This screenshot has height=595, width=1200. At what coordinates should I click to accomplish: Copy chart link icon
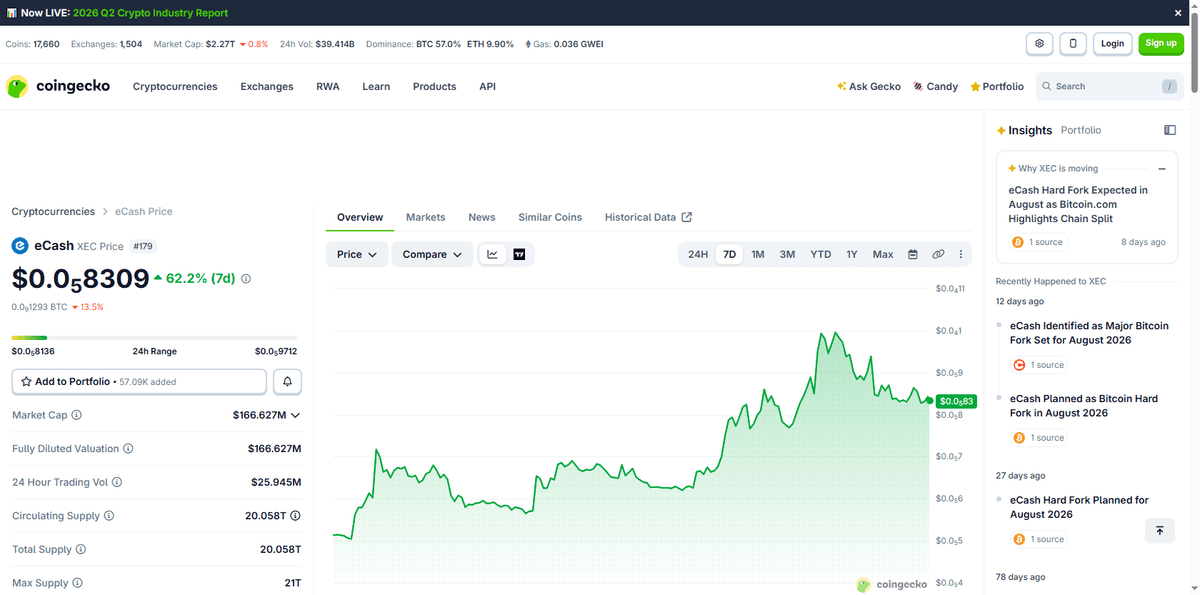(x=938, y=255)
